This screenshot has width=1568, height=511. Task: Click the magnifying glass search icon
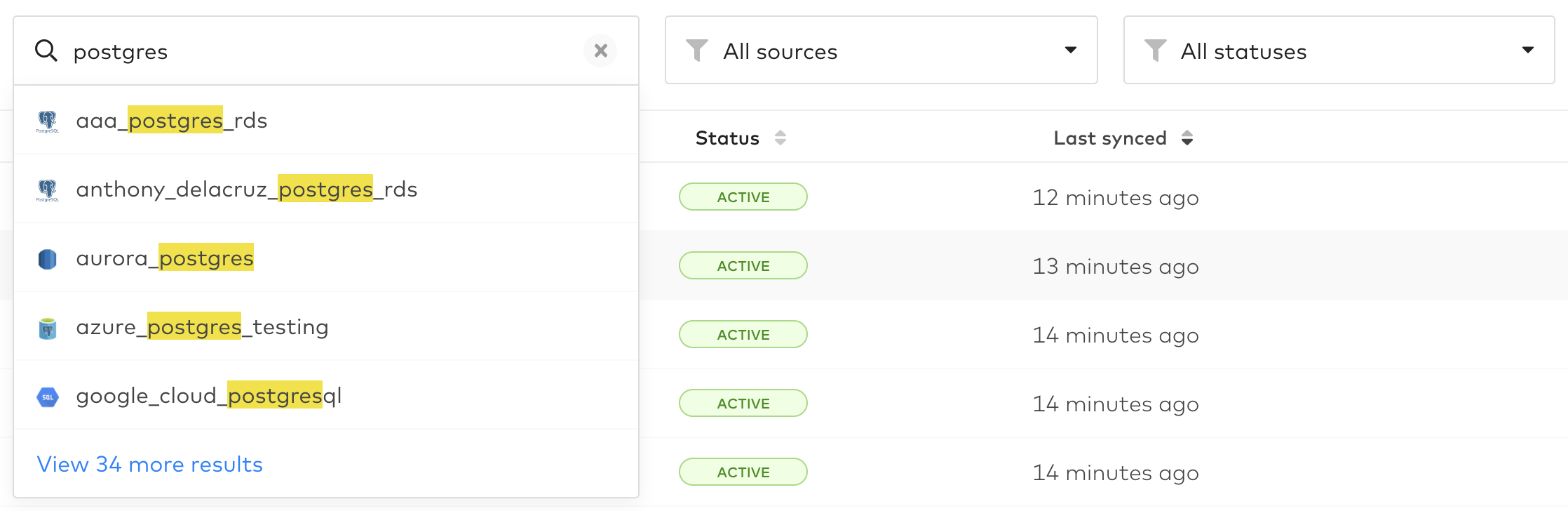coord(46,51)
